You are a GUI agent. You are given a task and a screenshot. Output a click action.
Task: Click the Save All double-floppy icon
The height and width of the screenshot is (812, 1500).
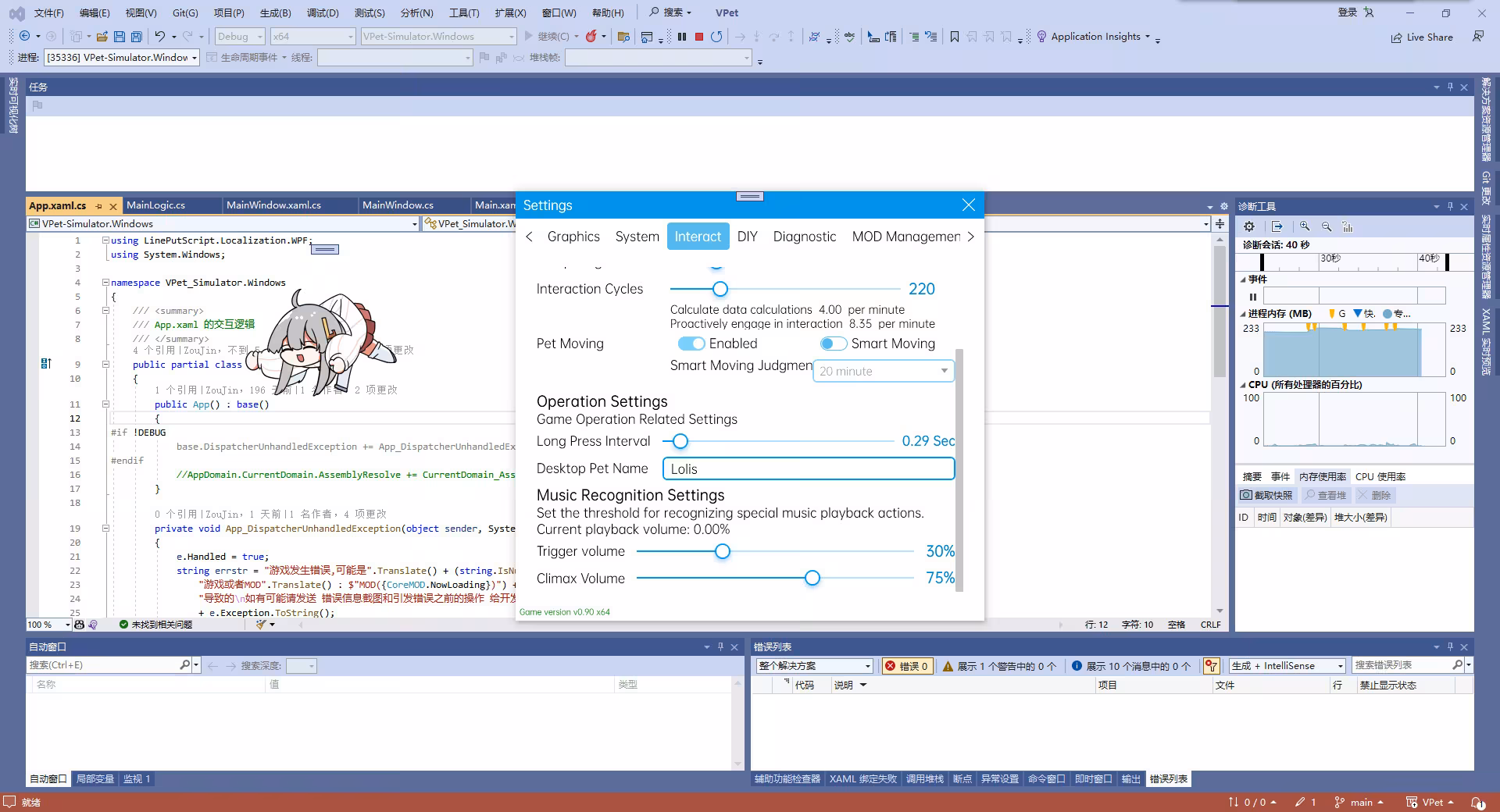(137, 36)
